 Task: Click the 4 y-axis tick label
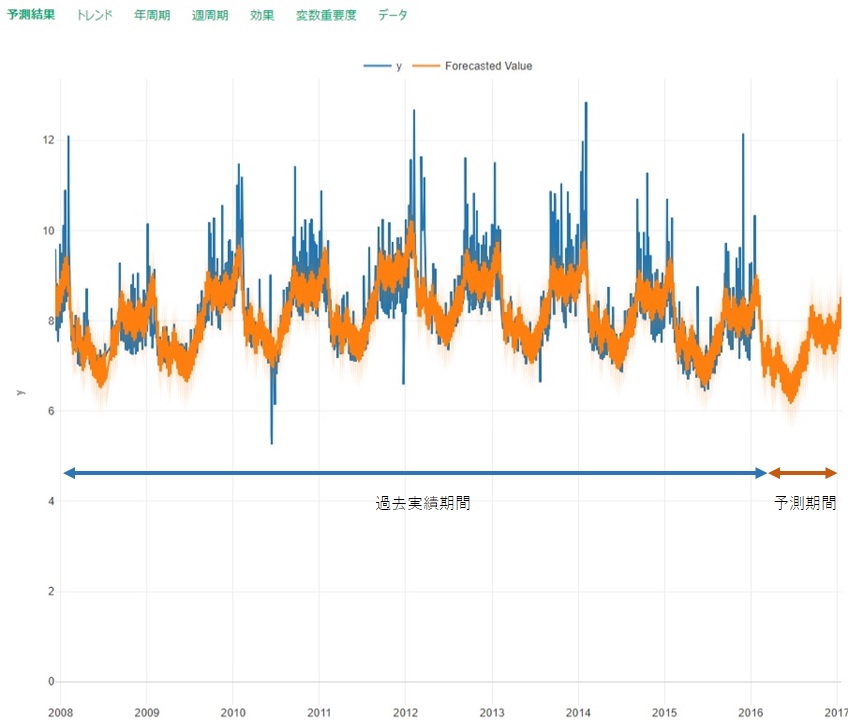51,501
